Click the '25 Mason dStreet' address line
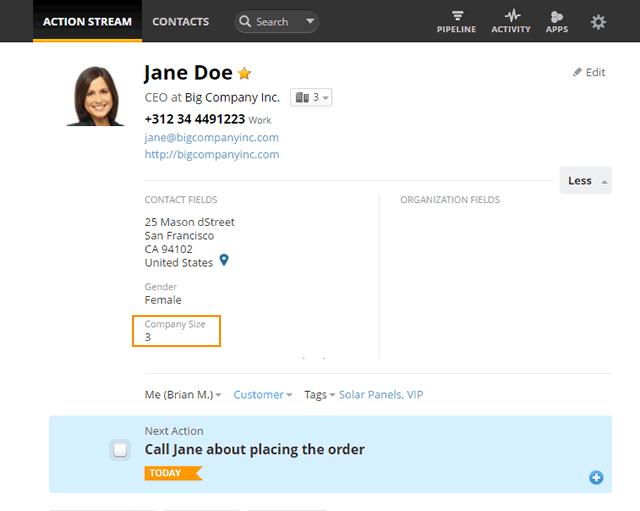This screenshot has width=640, height=511. click(189, 222)
